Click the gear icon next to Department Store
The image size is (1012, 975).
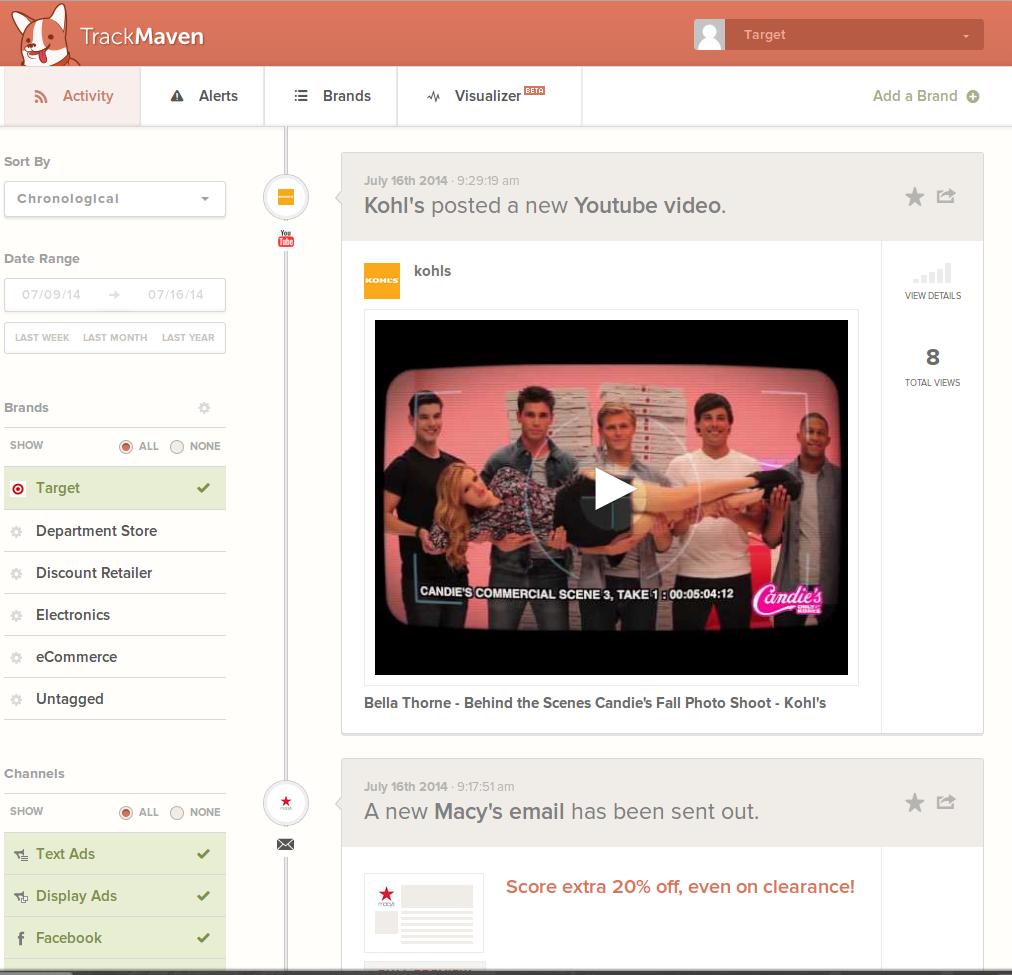17,532
